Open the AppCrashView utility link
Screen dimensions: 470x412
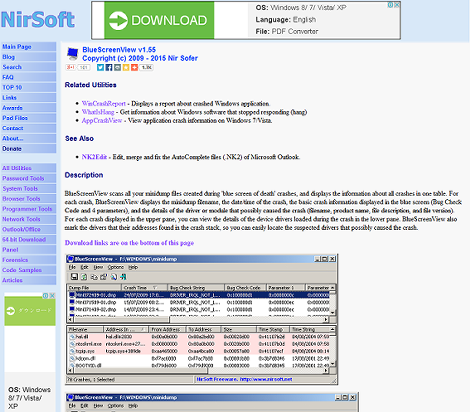(x=102, y=120)
